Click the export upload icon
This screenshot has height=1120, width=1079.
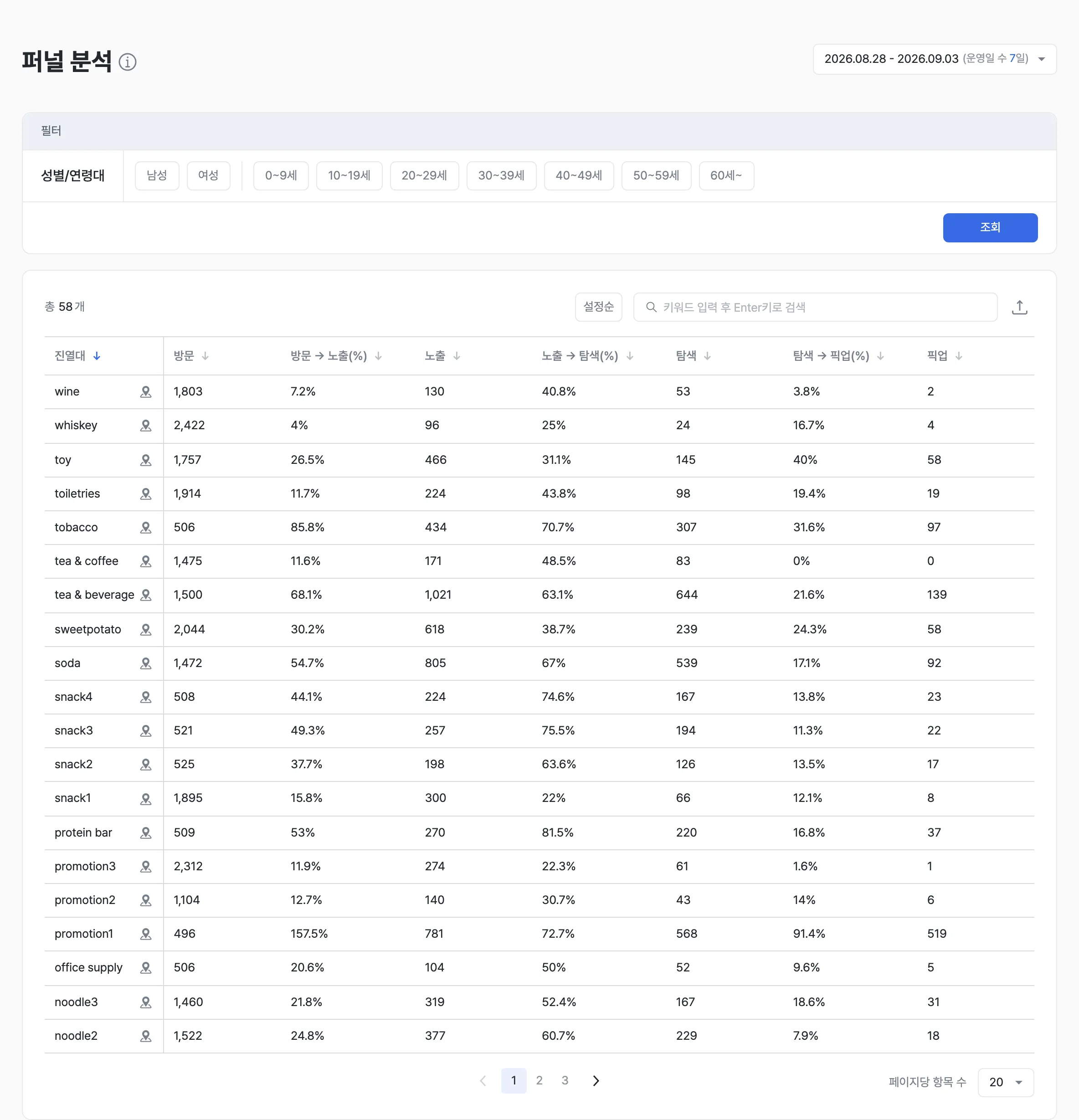click(x=1019, y=308)
